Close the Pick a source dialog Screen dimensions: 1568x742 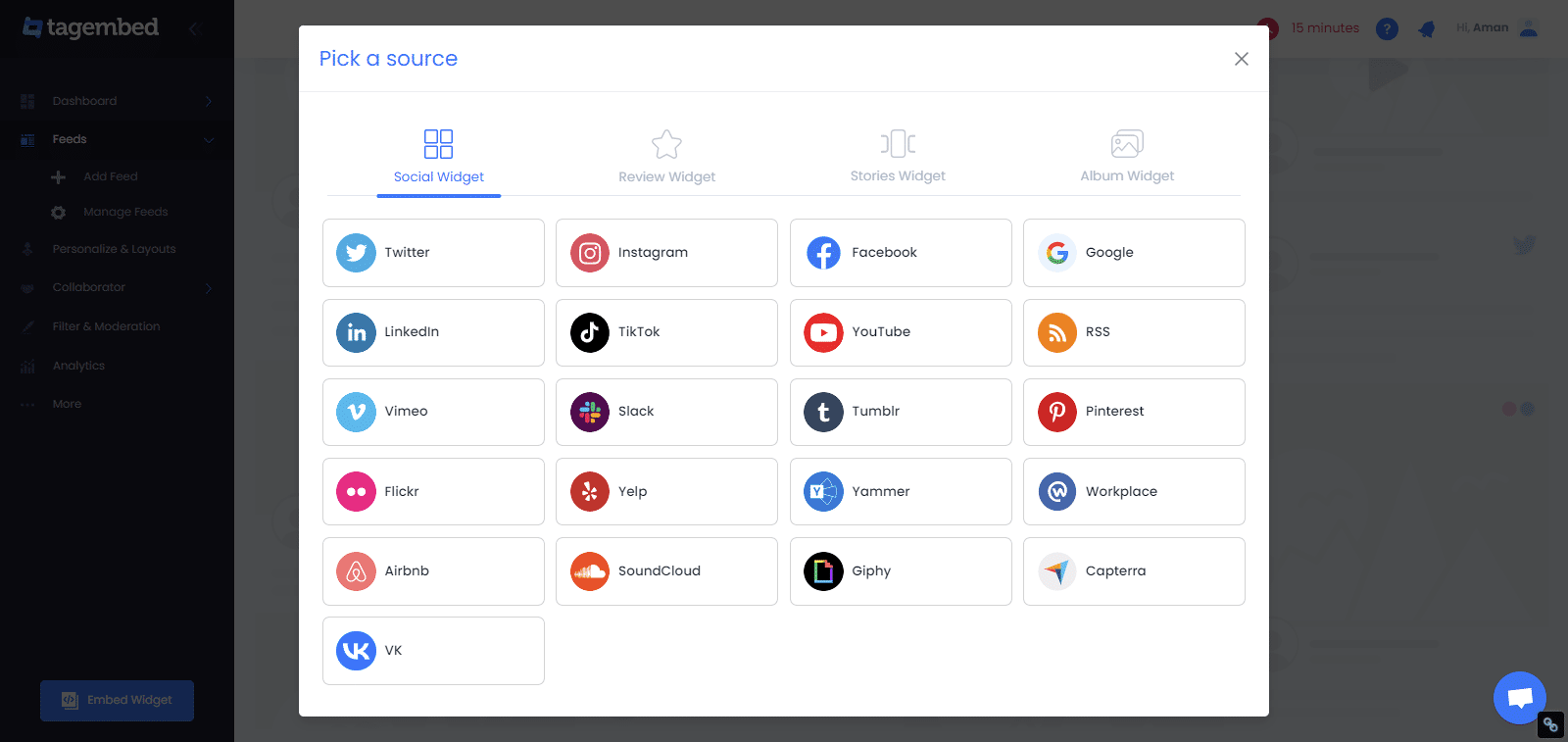[x=1242, y=59]
